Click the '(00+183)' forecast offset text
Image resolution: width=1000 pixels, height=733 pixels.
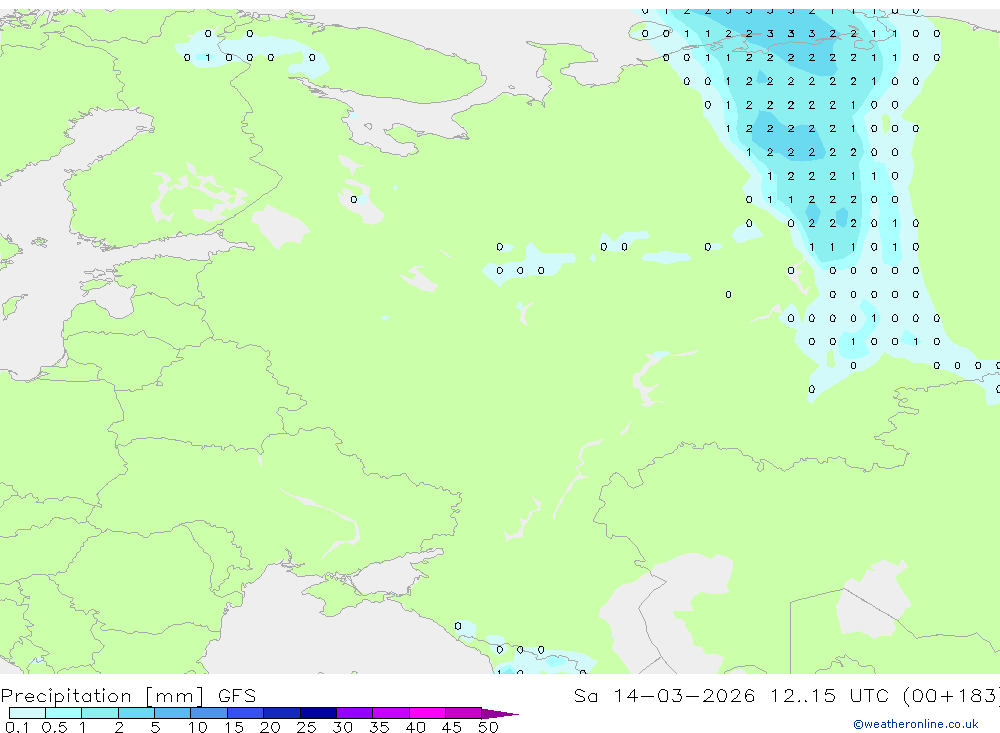tap(951, 696)
